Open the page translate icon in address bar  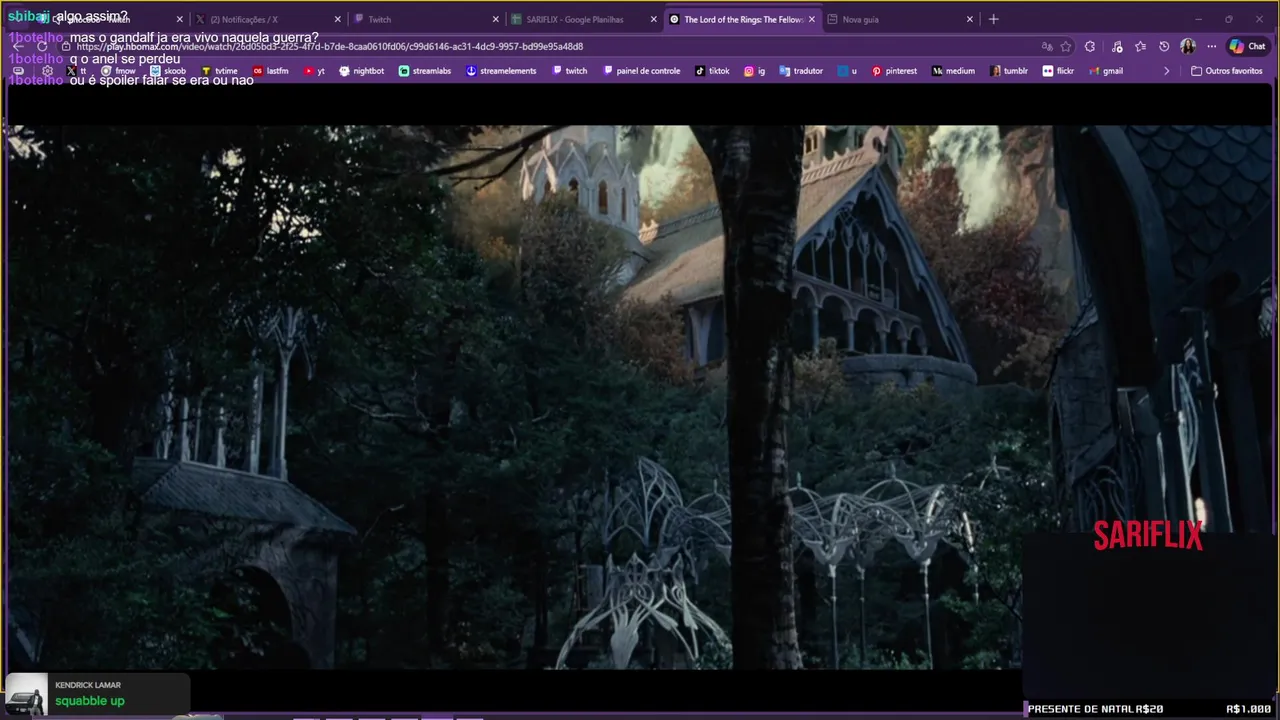pyautogui.click(x=1047, y=46)
